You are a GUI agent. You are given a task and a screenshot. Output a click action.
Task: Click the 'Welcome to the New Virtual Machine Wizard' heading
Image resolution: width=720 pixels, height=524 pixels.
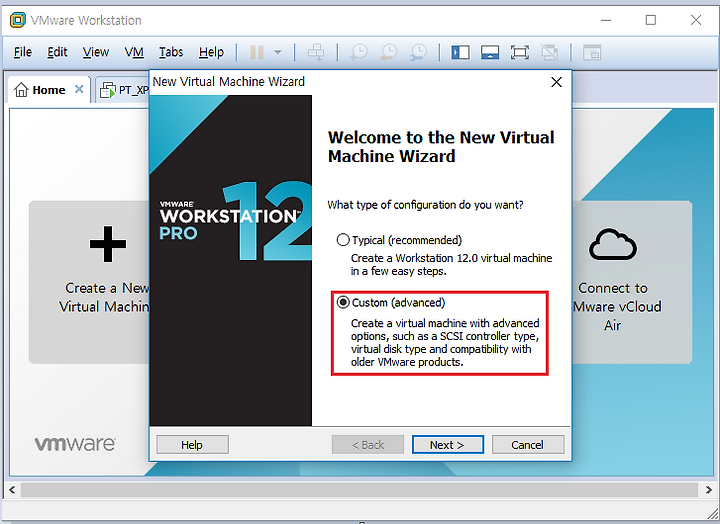441,147
